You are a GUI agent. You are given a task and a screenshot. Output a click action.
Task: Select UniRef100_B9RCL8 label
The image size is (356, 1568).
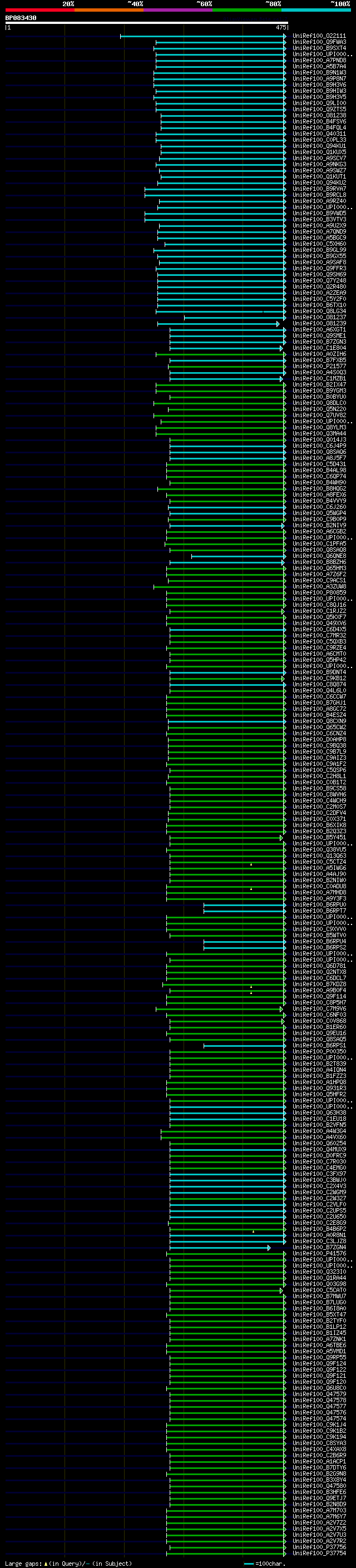[319, 195]
